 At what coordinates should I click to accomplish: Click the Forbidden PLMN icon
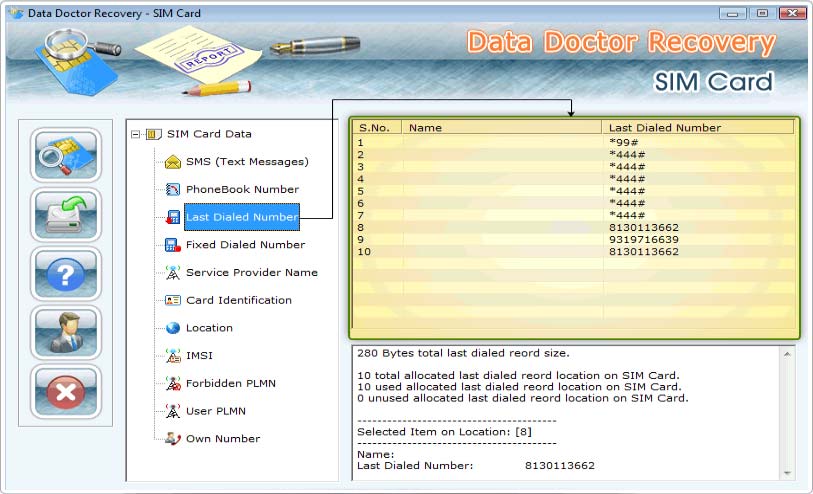[x=173, y=384]
